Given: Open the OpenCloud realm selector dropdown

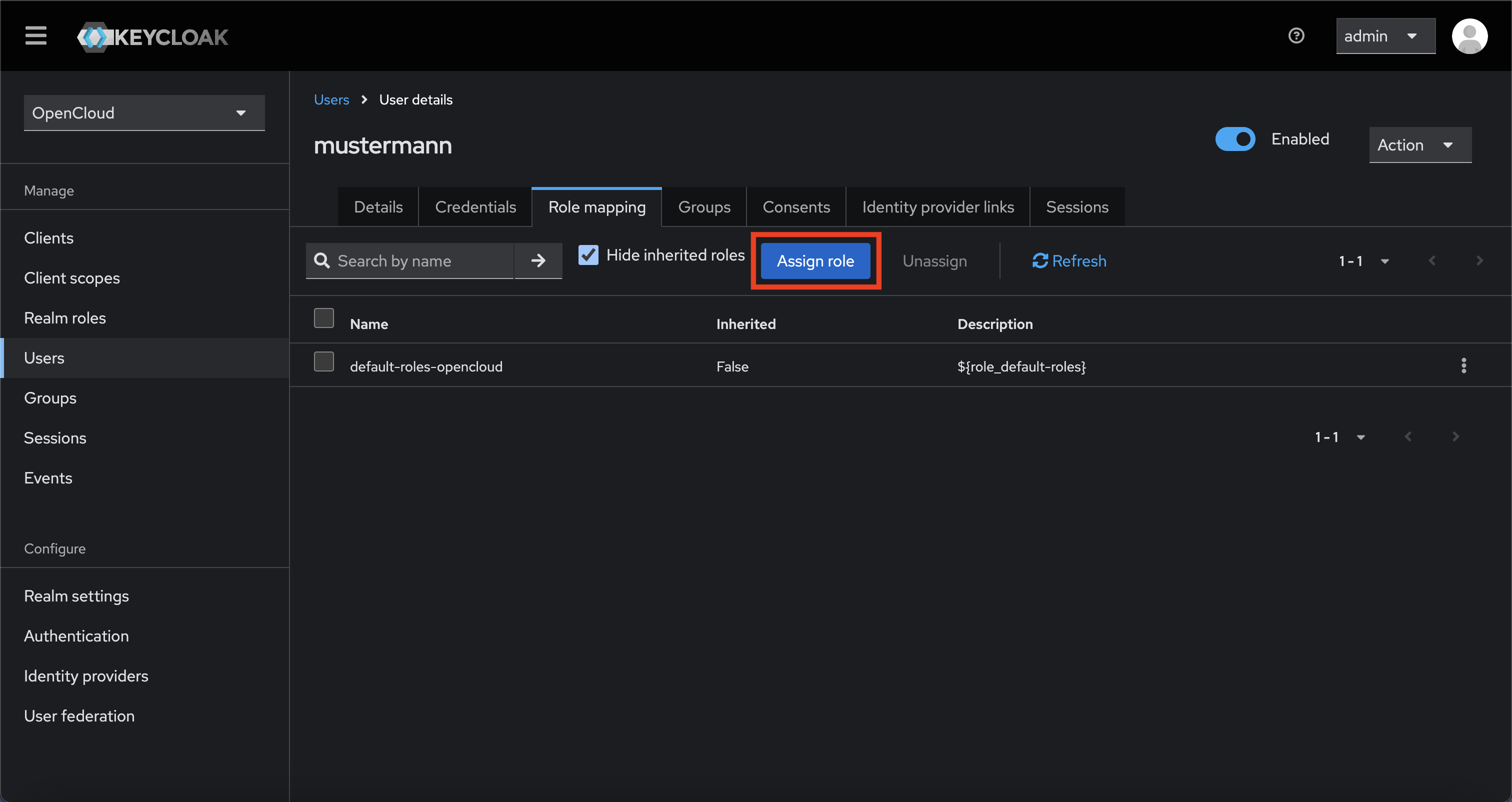Looking at the screenshot, I should pyautogui.click(x=144, y=112).
